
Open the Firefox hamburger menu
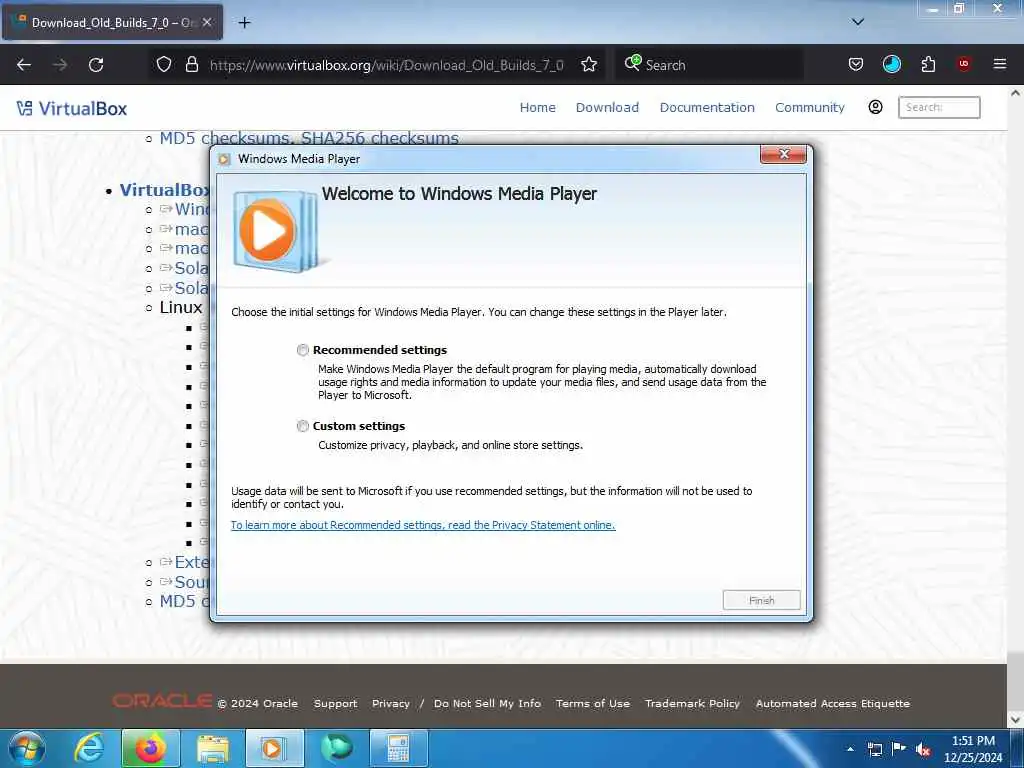999,64
